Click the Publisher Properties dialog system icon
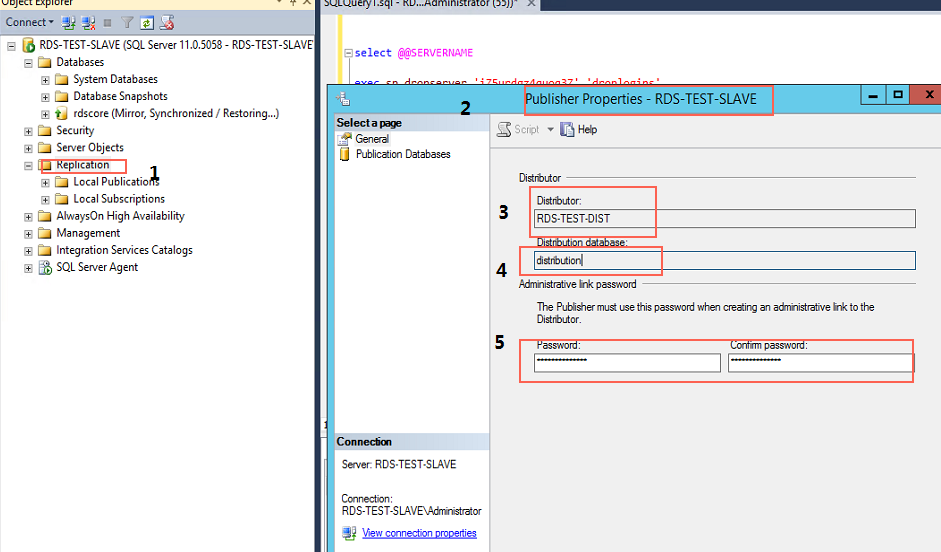941x552 pixels. coord(343,99)
